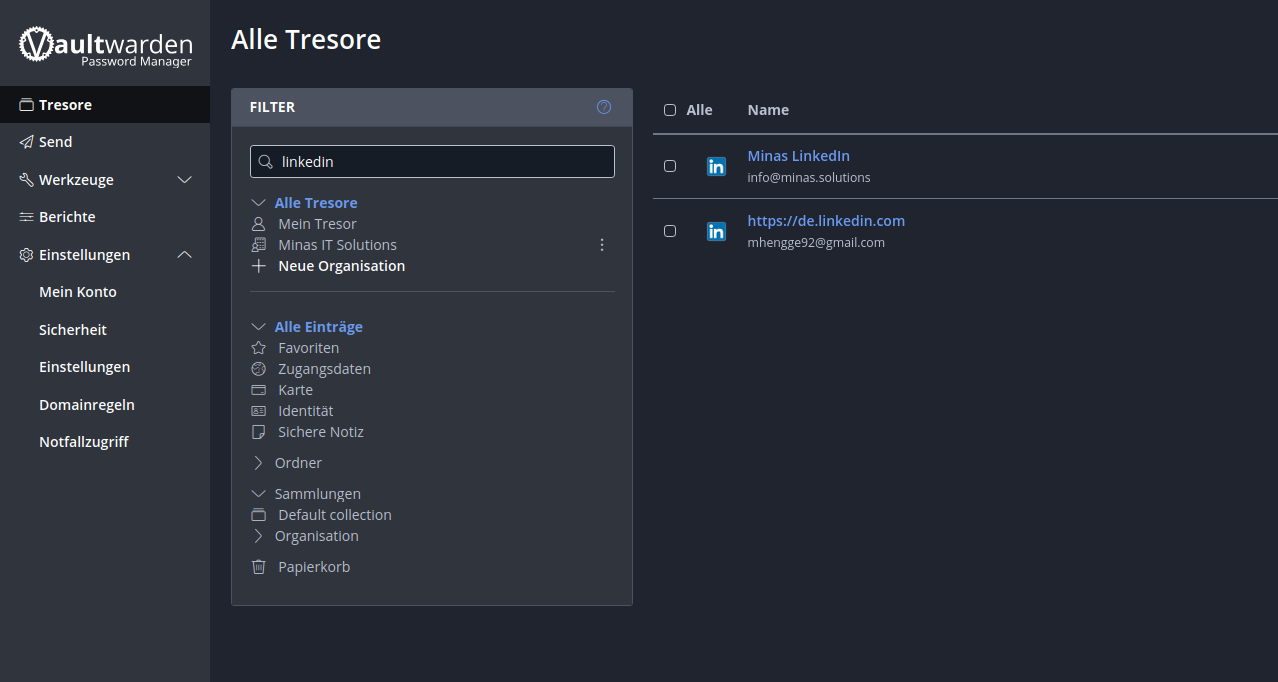Open the Minas LinkedIn entry link
1278x682 pixels.
click(799, 156)
